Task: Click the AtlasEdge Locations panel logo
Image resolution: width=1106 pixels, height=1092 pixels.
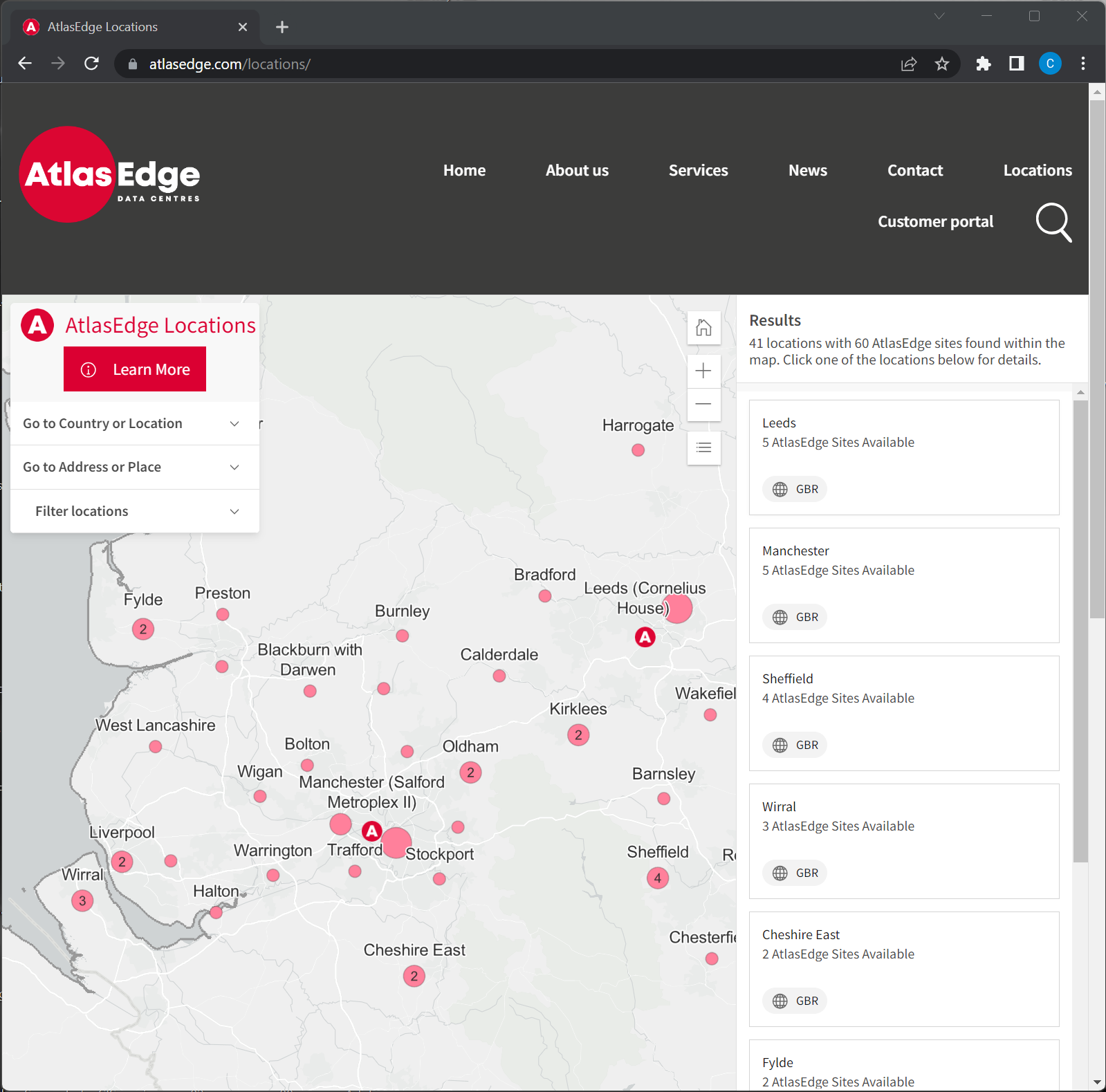Action: point(37,325)
